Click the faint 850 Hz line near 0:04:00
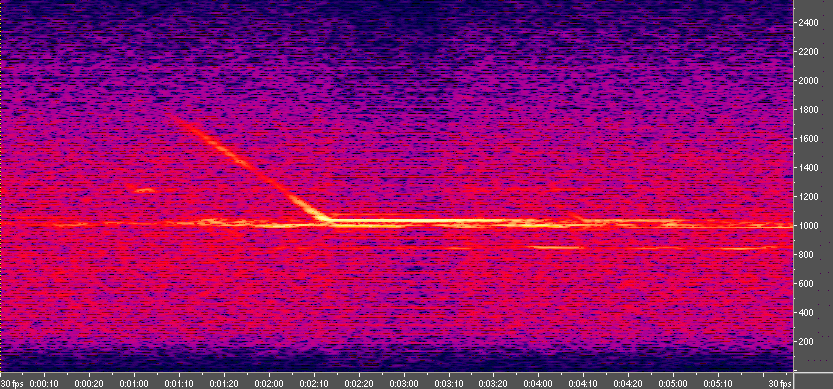 [x=555, y=248]
